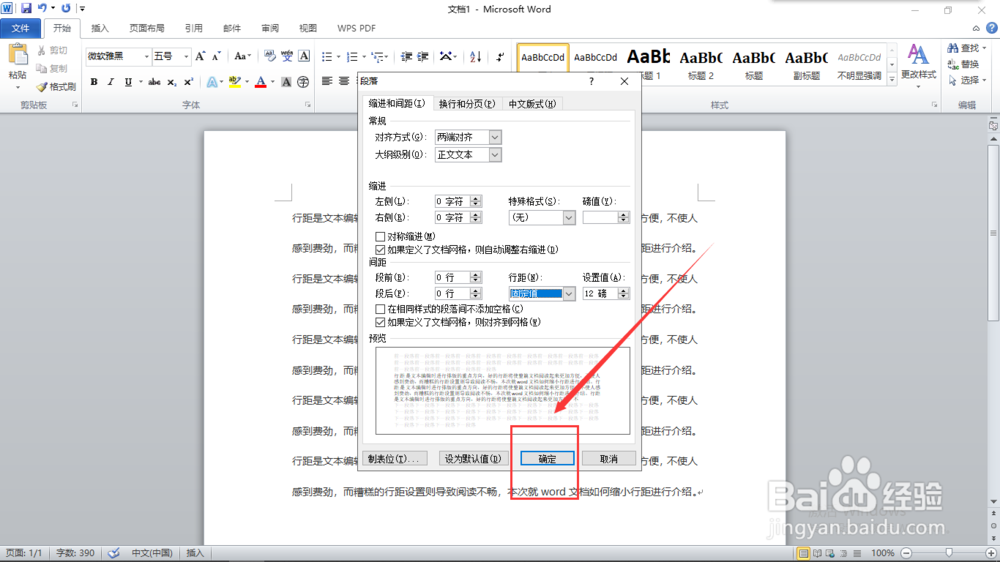Toggle the mirror indents checkbox

[x=380, y=237]
